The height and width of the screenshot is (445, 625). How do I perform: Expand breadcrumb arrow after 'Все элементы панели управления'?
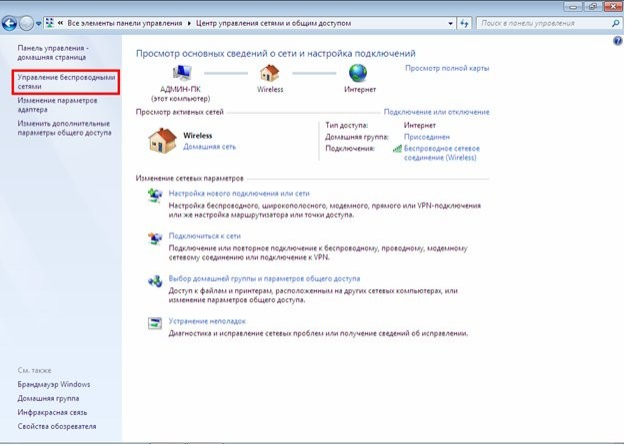189,24
